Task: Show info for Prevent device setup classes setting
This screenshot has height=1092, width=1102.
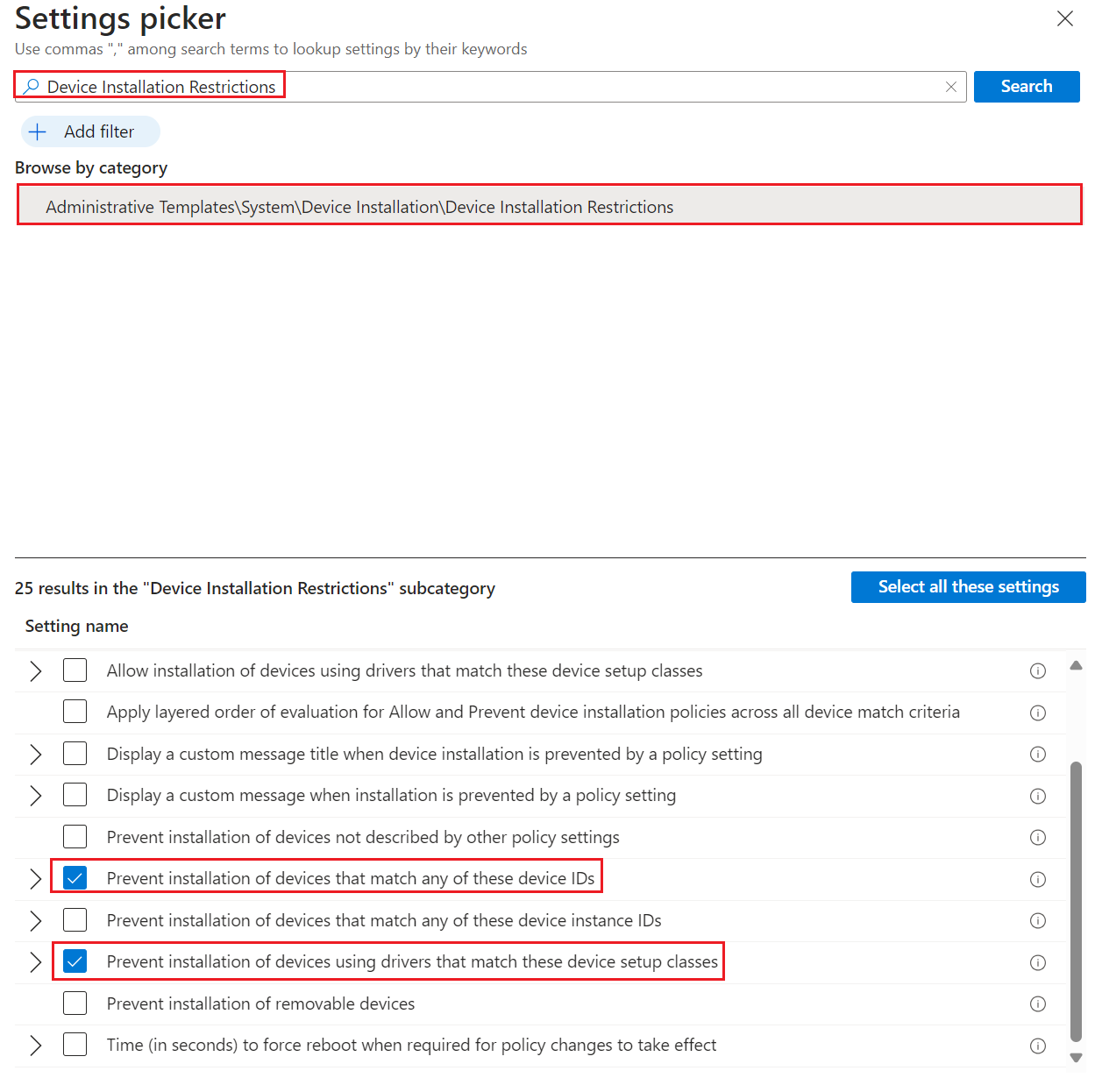Action: click(1038, 962)
